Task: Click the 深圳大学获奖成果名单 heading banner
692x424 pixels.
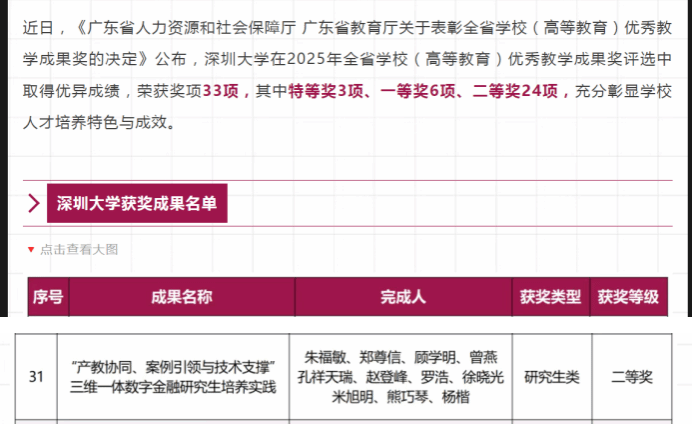Action: 137,203
